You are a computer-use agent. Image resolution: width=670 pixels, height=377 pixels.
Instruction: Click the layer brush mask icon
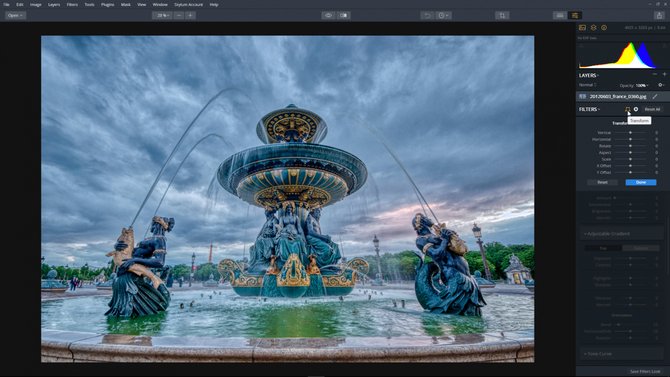pos(655,97)
